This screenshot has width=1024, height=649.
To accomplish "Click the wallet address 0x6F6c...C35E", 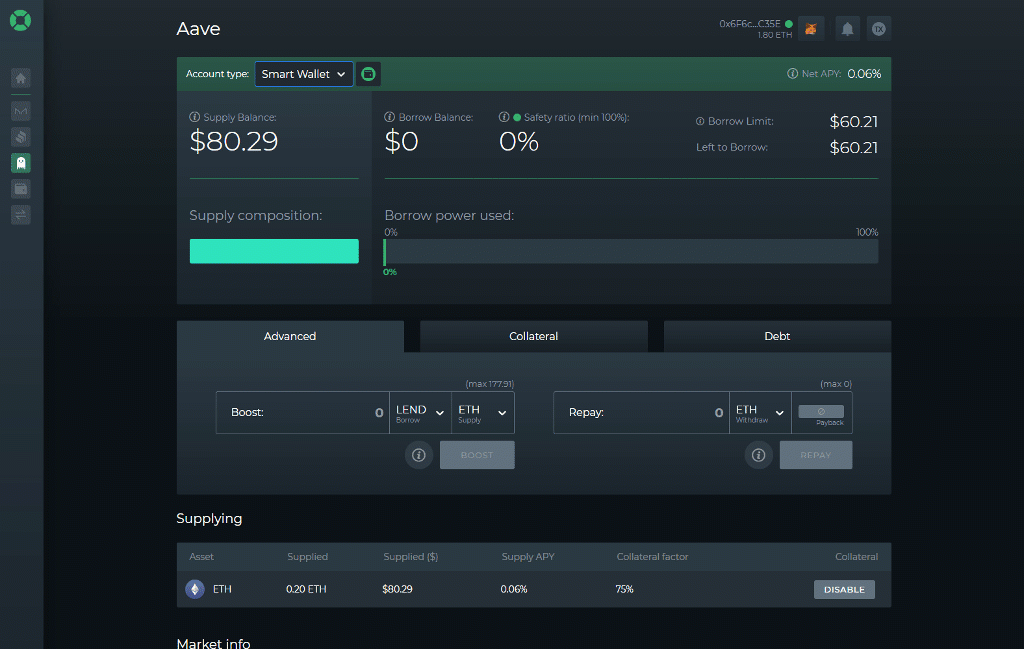I will pos(750,24).
